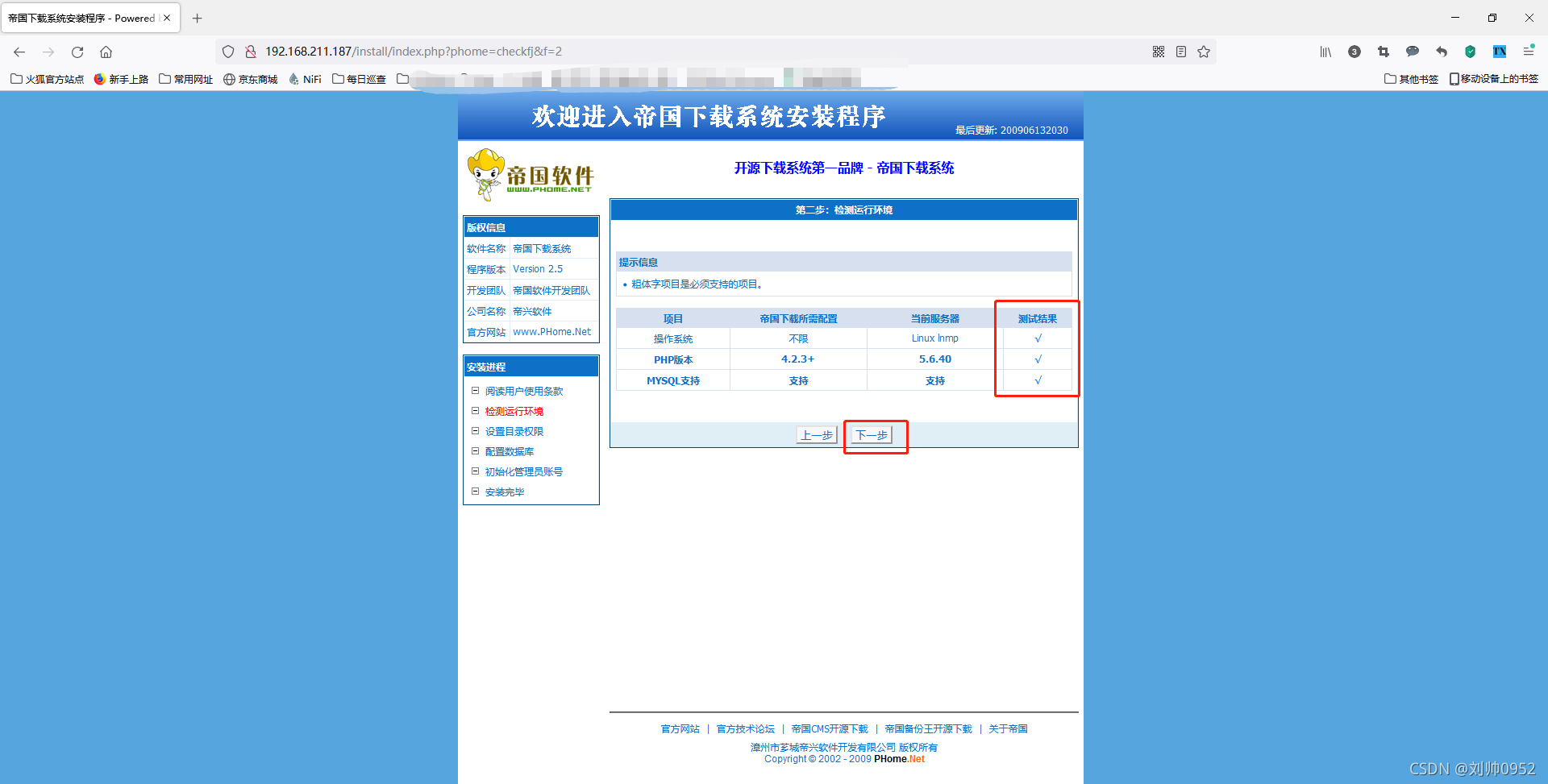The width and height of the screenshot is (1548, 784).
Task: Open the 关于帝国 footer link
Action: pyautogui.click(x=1009, y=729)
